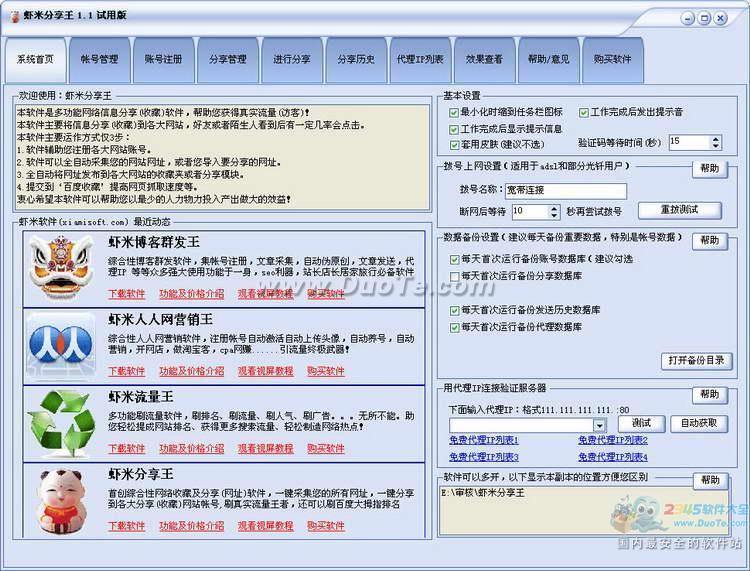Click the doll icon of 虾米分享王

click(x=62, y=501)
